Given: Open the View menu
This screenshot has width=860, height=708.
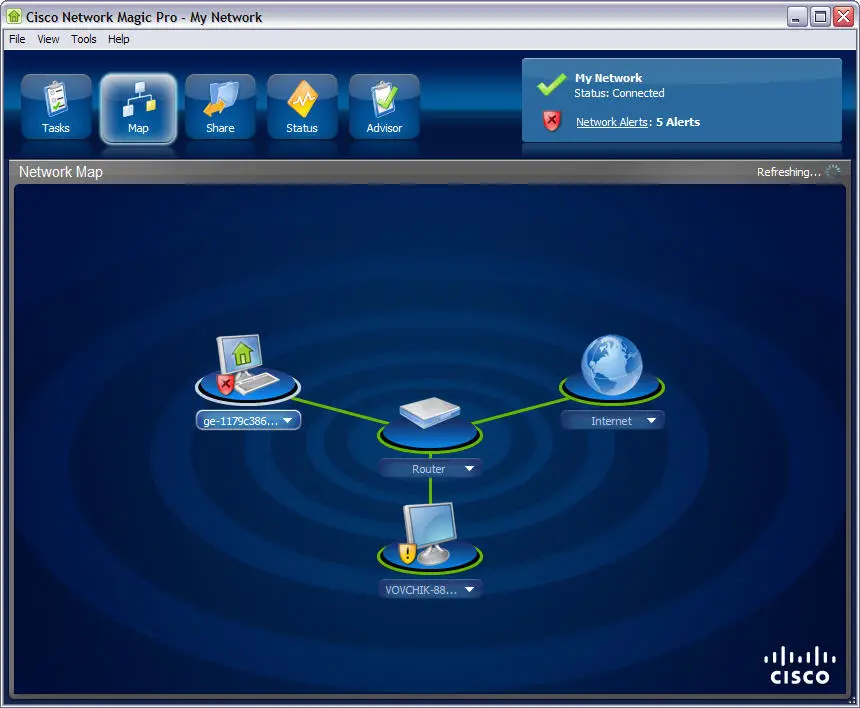Looking at the screenshot, I should click(48, 39).
